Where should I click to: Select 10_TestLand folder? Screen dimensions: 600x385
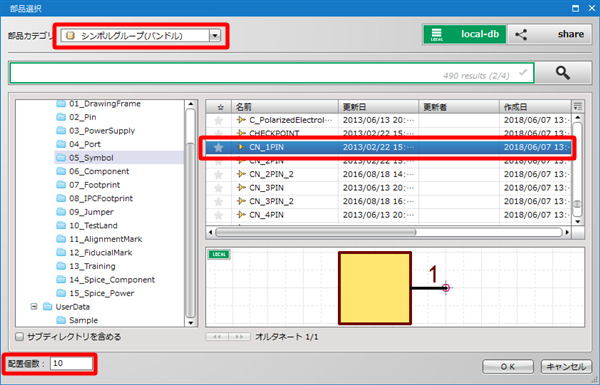(x=87, y=225)
